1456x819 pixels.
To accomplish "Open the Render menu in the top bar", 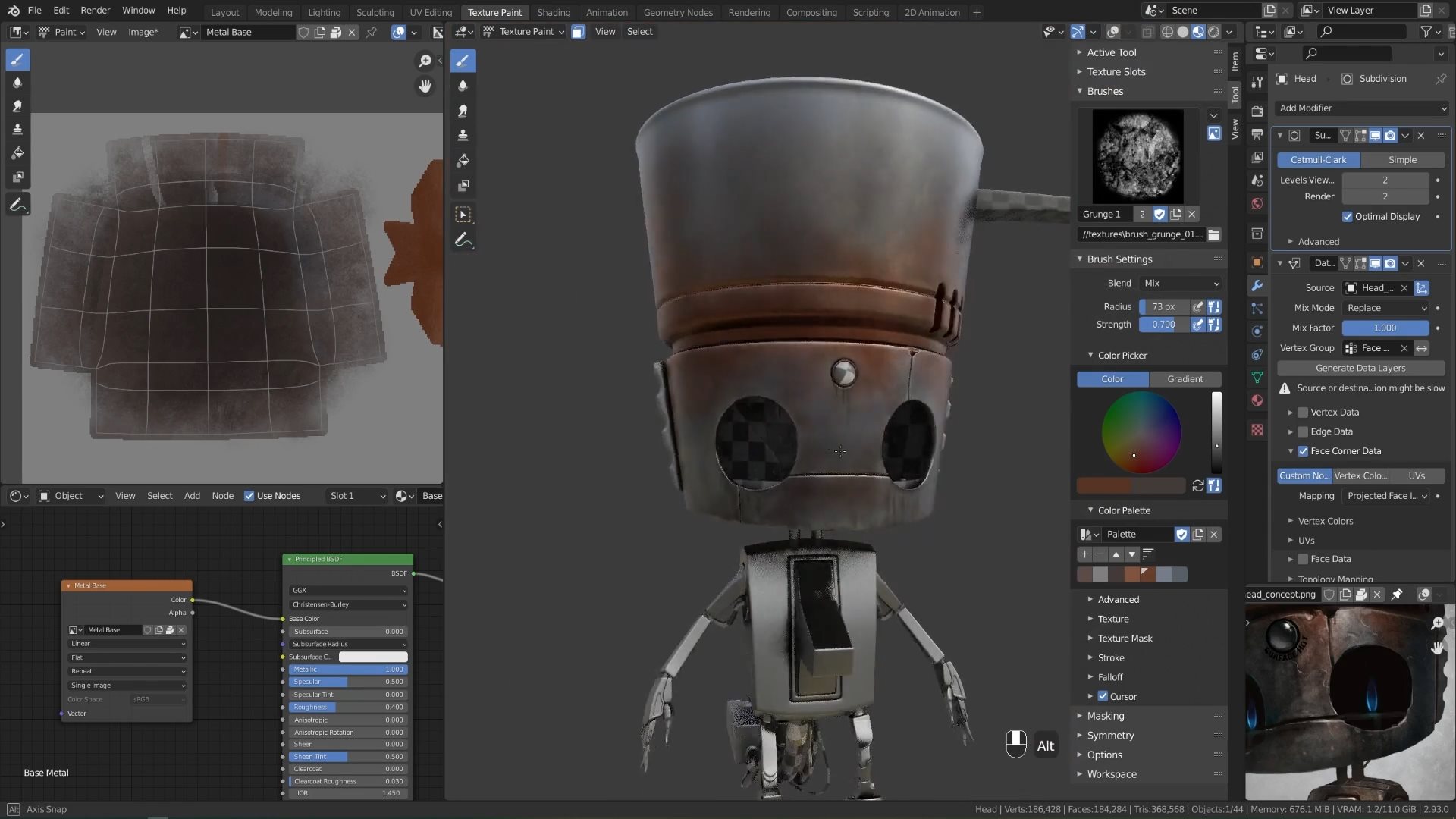I will click(95, 10).
